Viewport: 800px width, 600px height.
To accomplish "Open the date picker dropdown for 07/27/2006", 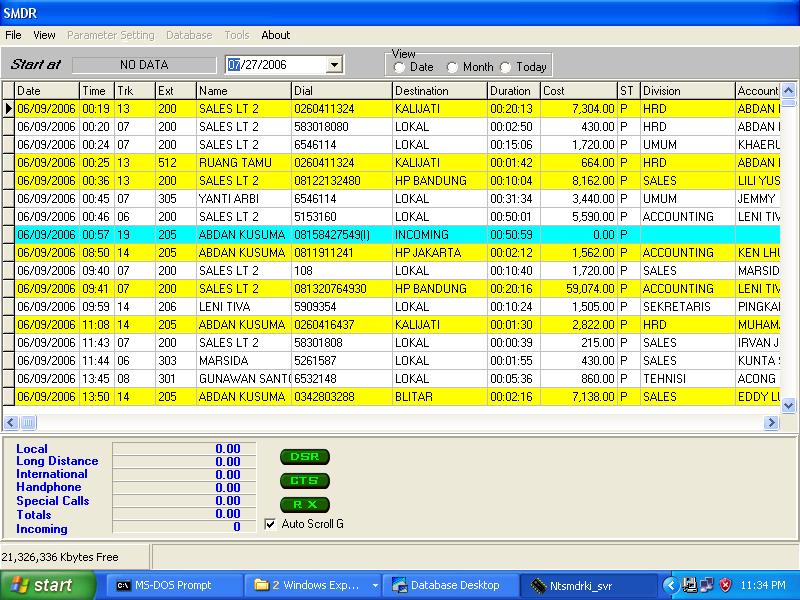I will [336, 64].
